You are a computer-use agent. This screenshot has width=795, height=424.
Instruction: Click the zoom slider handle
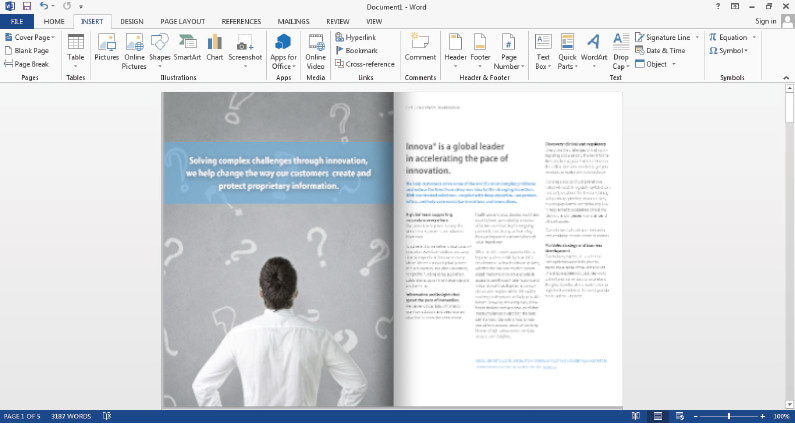[729, 416]
